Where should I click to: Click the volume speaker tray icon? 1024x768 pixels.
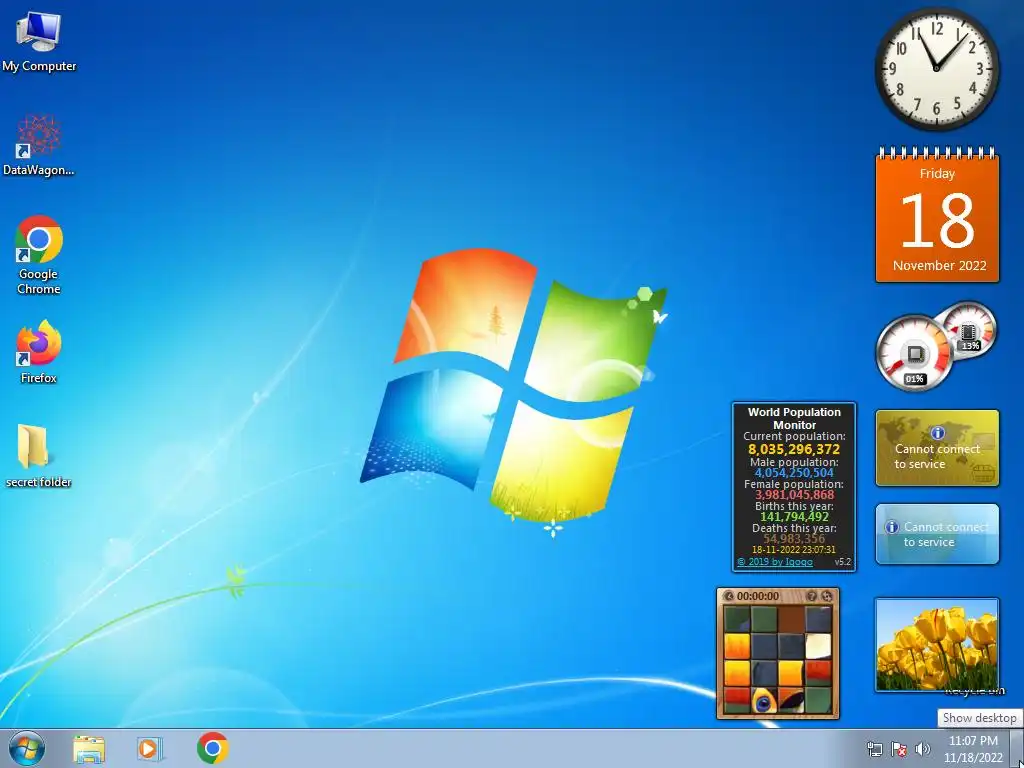(922, 749)
